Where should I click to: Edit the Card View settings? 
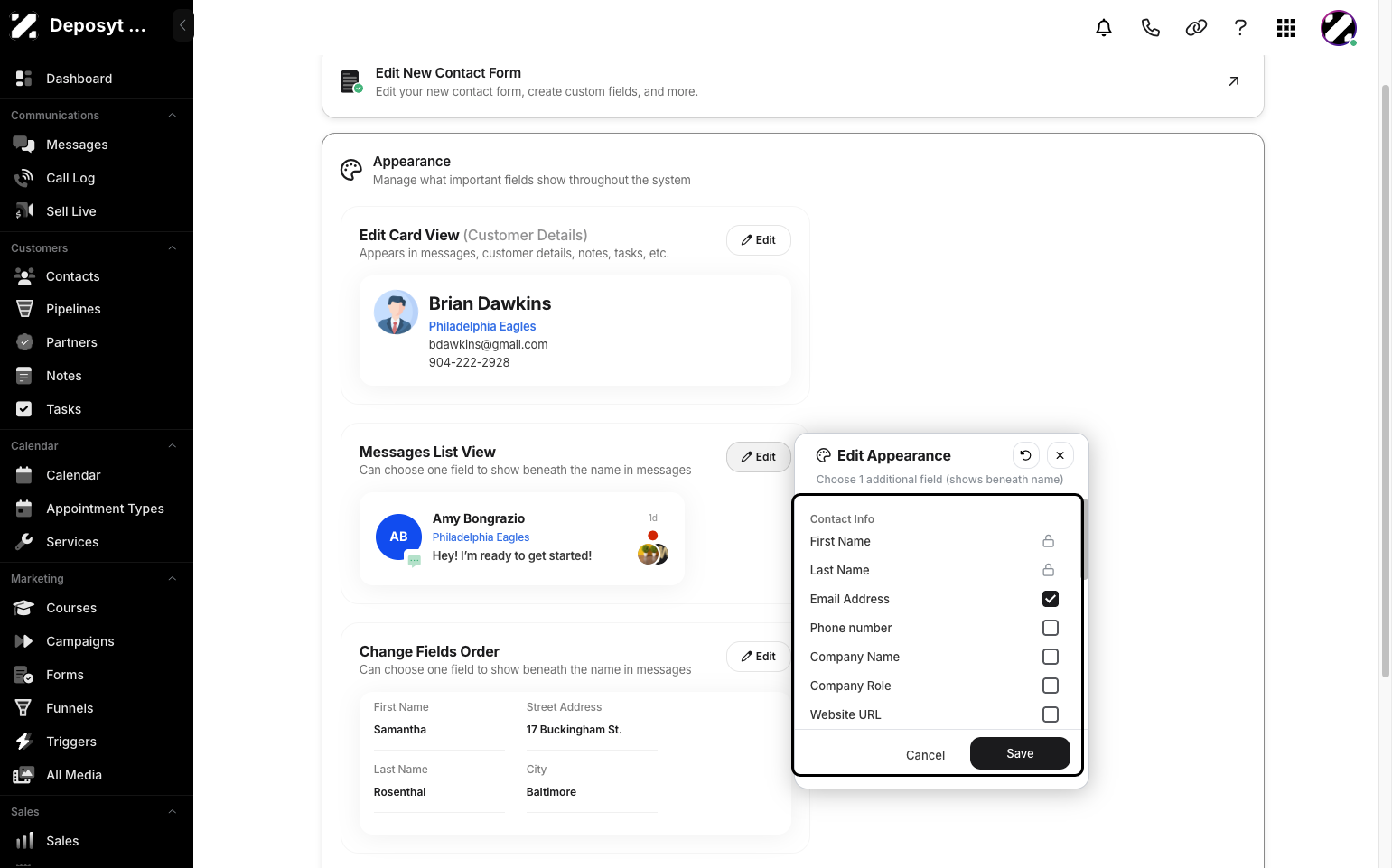[759, 240]
